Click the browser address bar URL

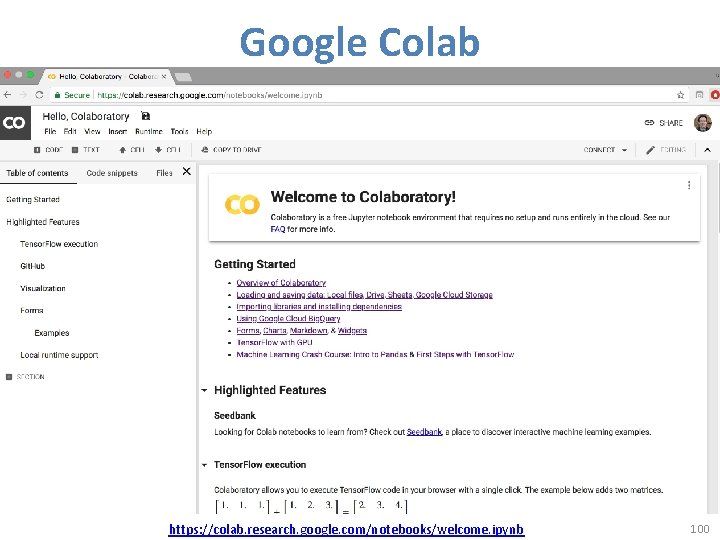(x=209, y=95)
